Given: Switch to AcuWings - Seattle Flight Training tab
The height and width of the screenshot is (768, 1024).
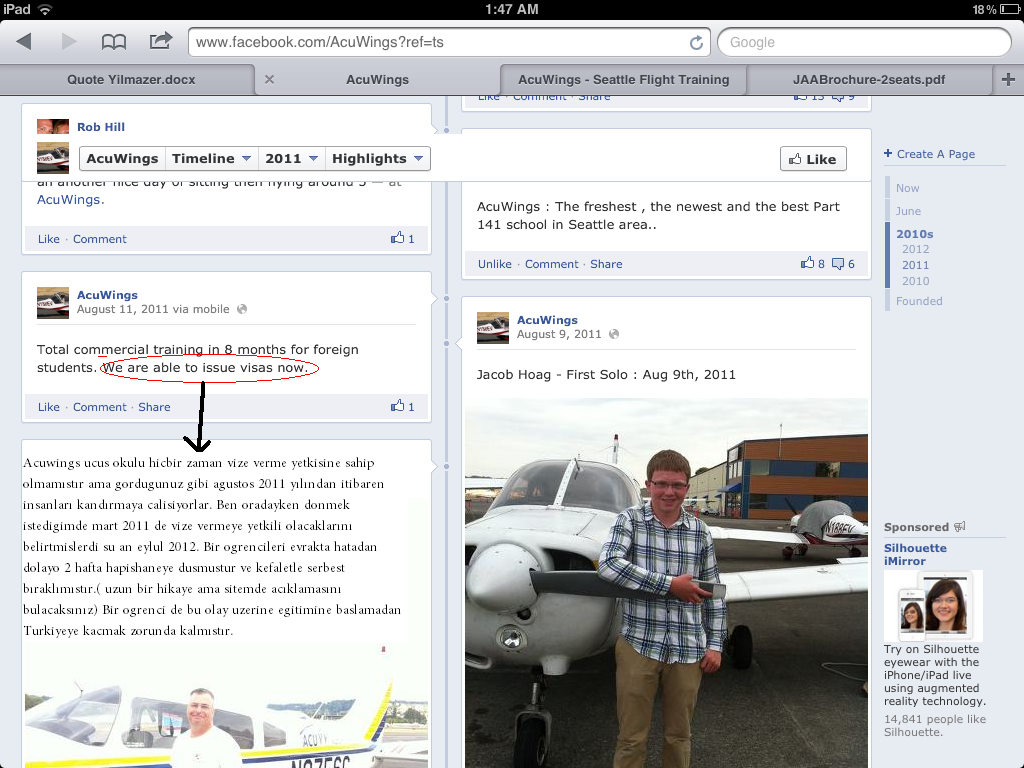Looking at the screenshot, I should point(624,80).
